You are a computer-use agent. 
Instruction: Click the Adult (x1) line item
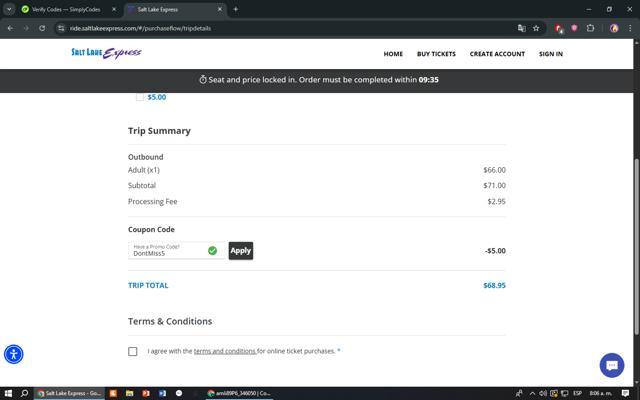click(144, 170)
